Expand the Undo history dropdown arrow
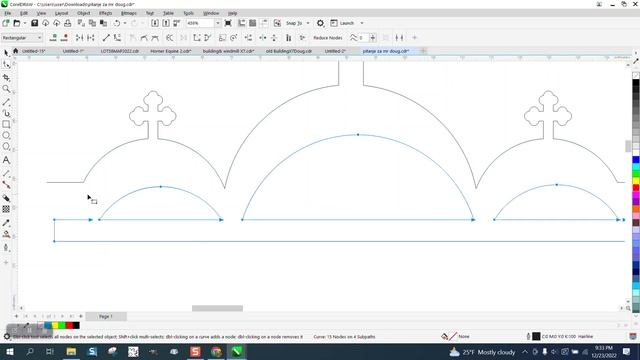 point(125,23)
